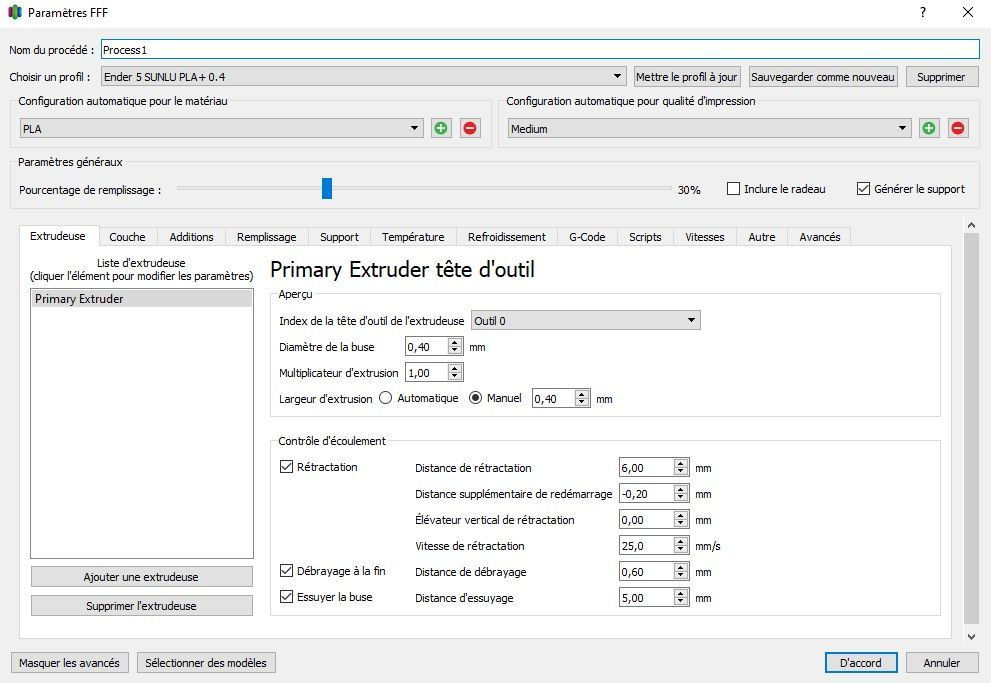Click Masquer les avancés button
The height and width of the screenshot is (683, 991).
tap(69, 662)
